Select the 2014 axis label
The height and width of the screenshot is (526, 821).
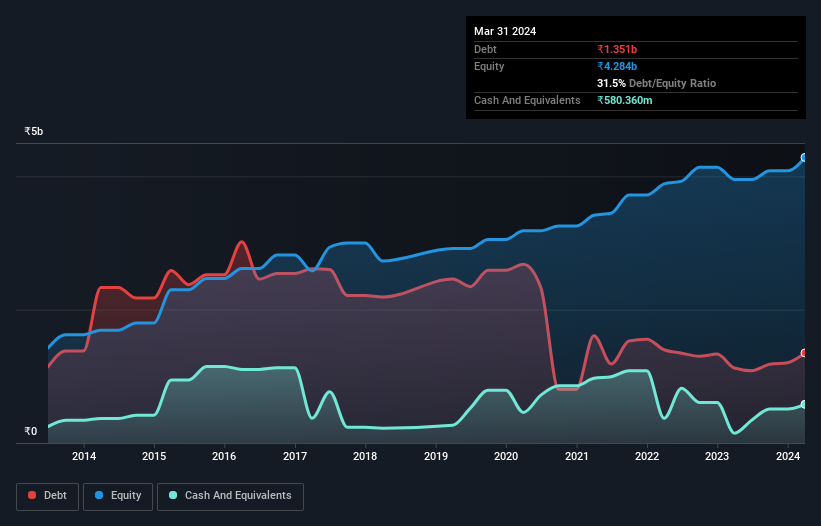[84, 456]
